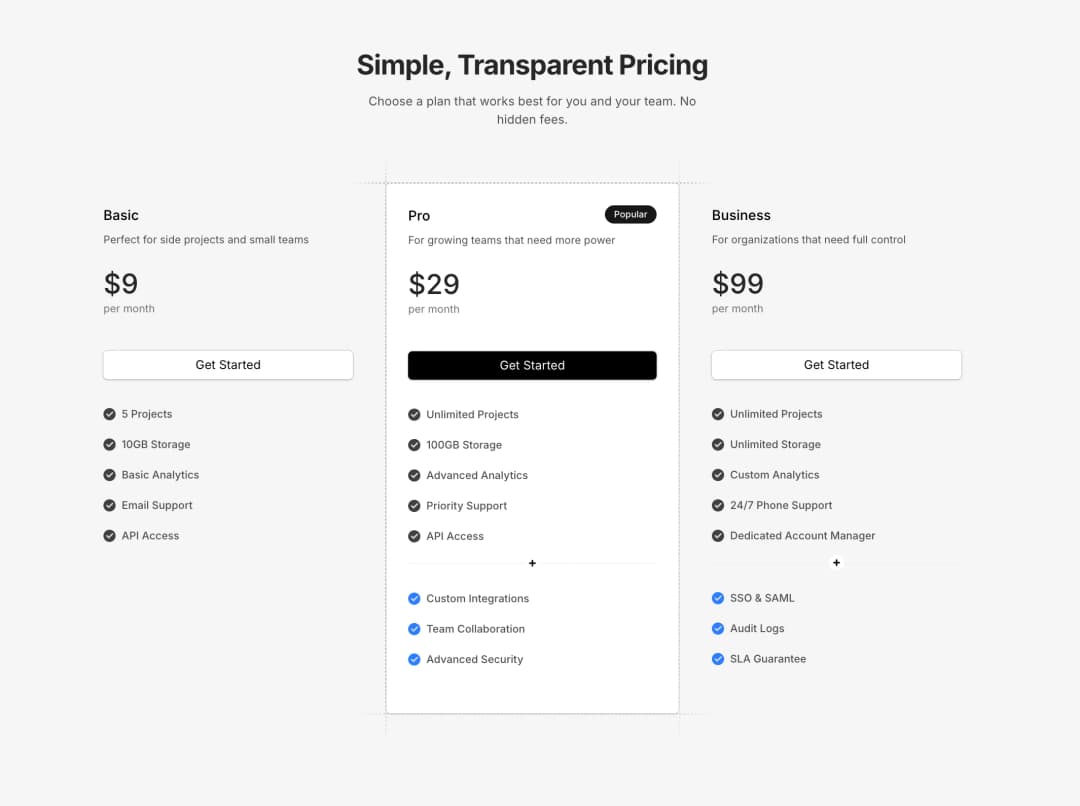
Task: Click the checkmark icon beside 5 Projects
Action: tap(109, 413)
